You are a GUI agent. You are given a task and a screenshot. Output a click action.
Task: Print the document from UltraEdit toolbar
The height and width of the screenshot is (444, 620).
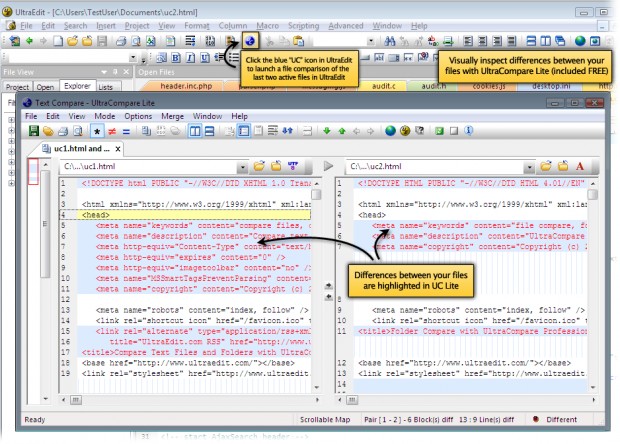[121, 41]
